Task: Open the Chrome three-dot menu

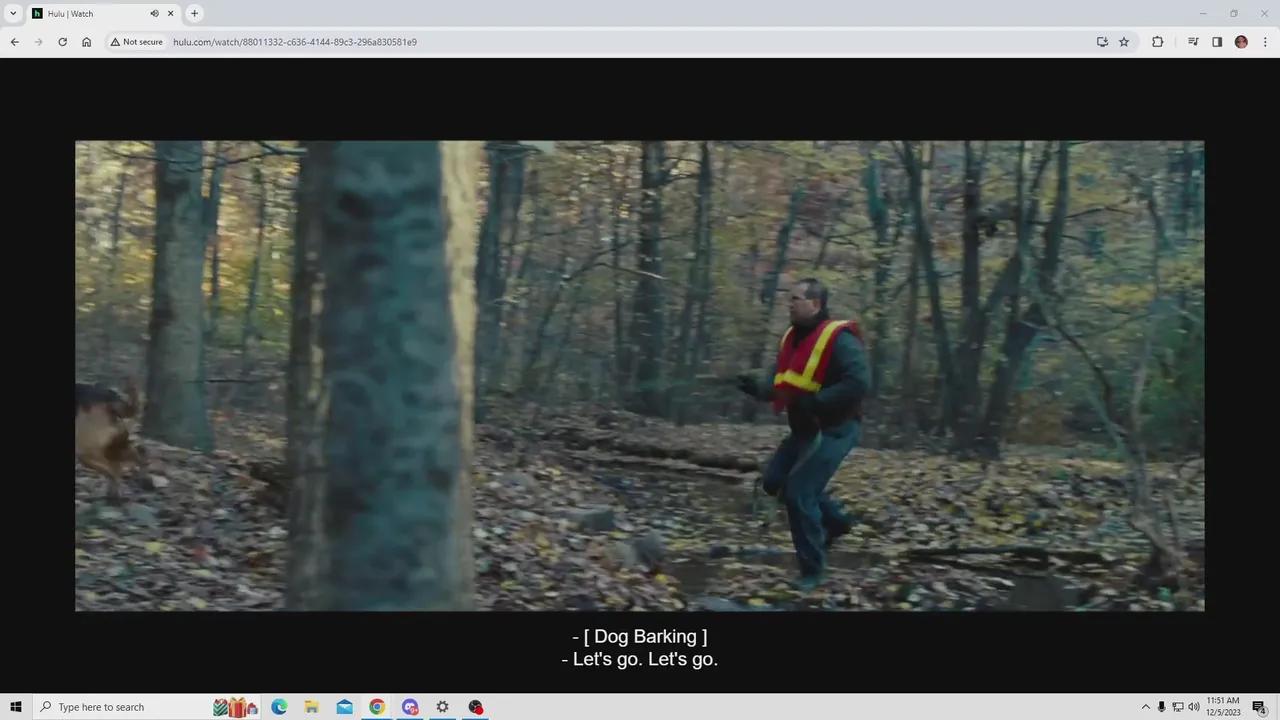Action: (1265, 42)
